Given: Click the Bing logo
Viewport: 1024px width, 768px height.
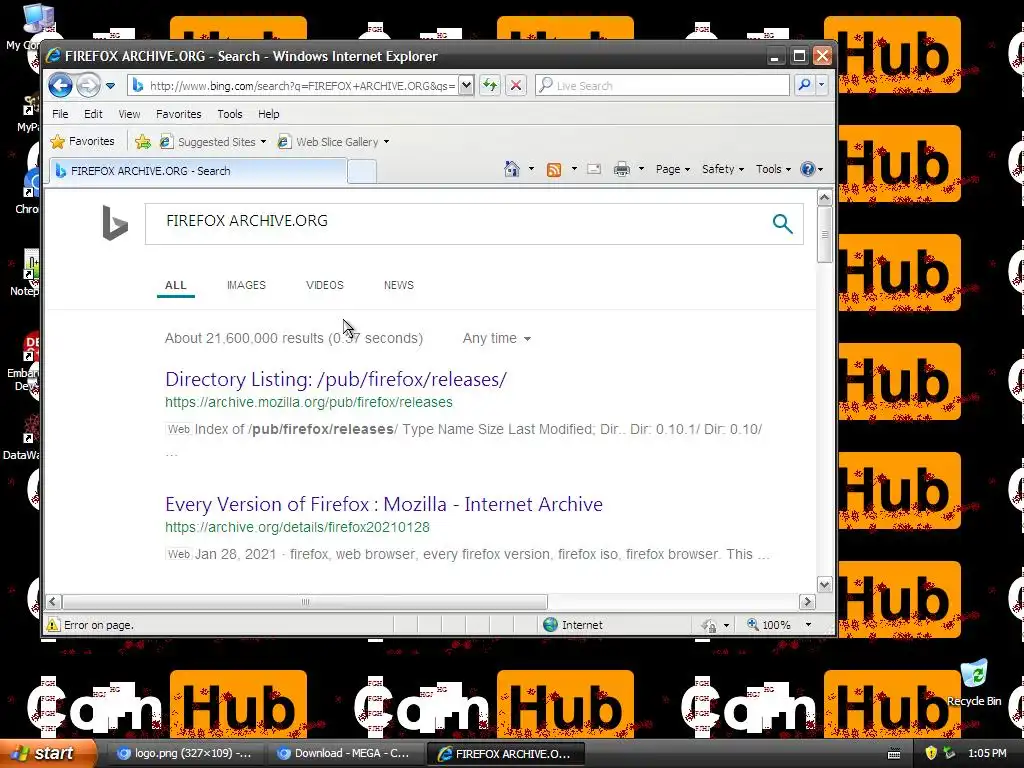Looking at the screenshot, I should pyautogui.click(x=115, y=223).
